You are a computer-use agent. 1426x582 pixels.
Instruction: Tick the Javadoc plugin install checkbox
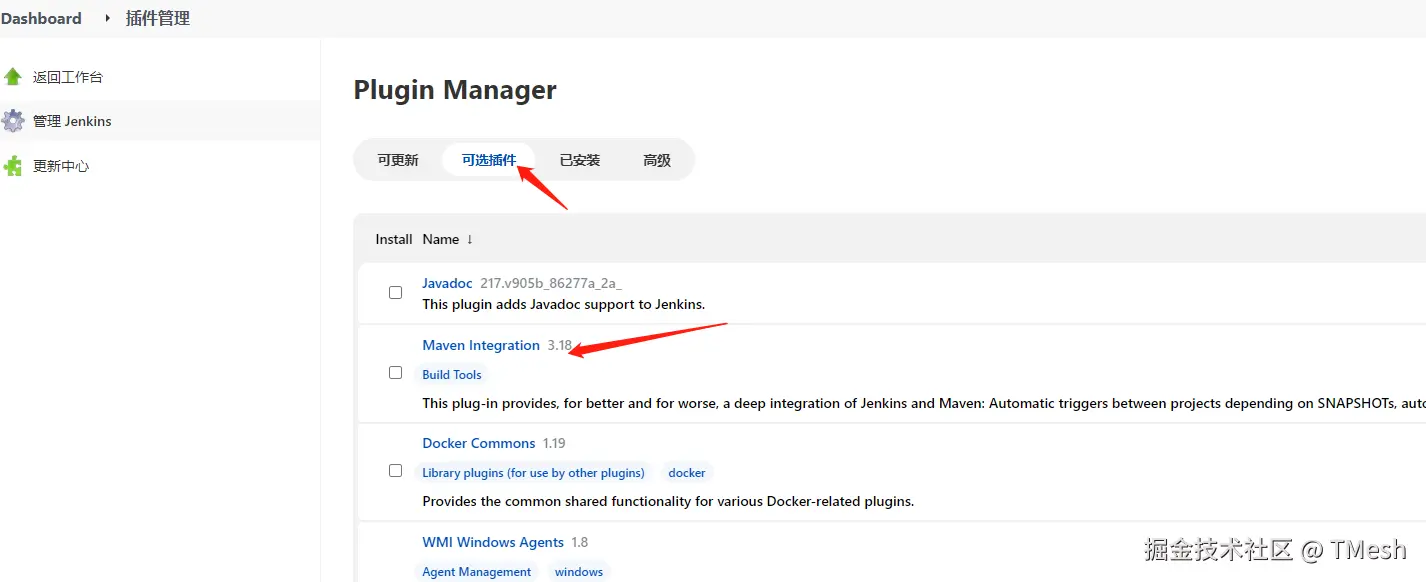coord(395,293)
